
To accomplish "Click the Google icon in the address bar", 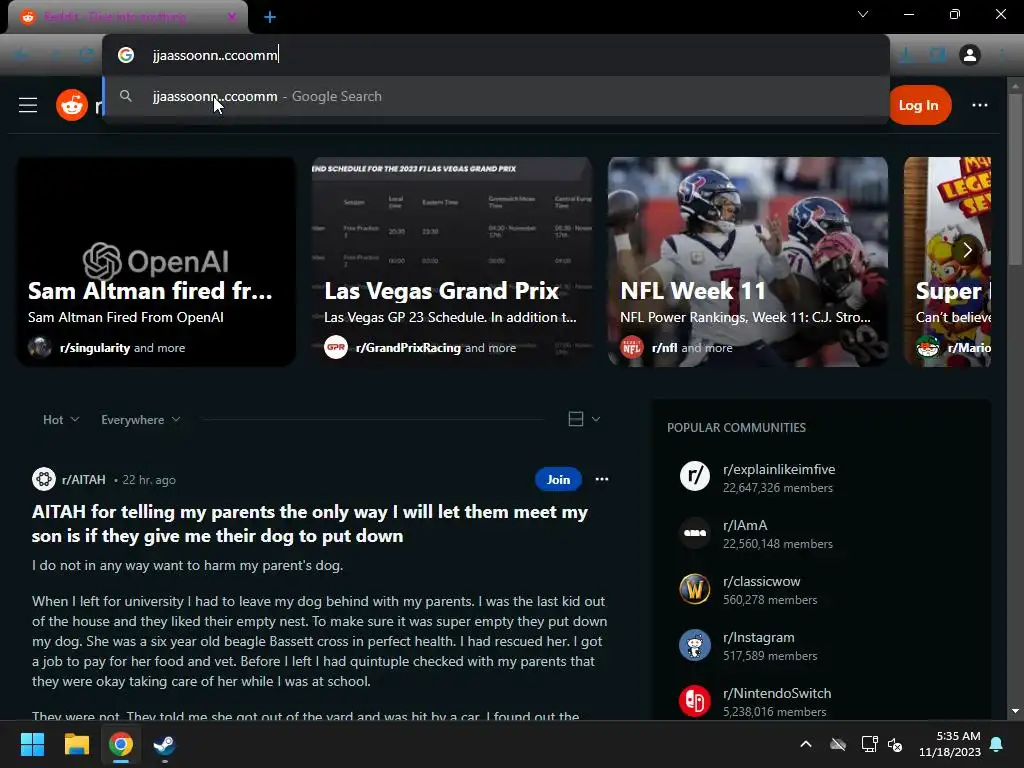I will pos(126,55).
